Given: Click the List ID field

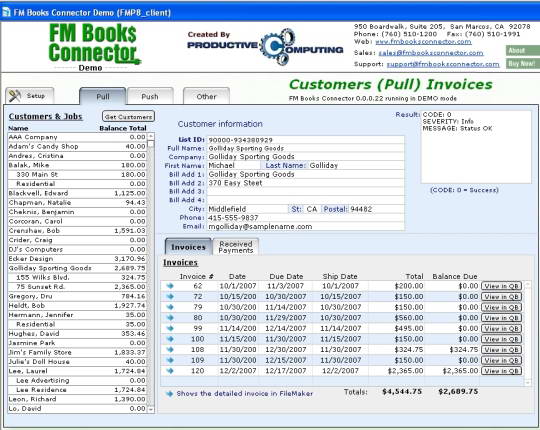Looking at the screenshot, I should pos(305,140).
